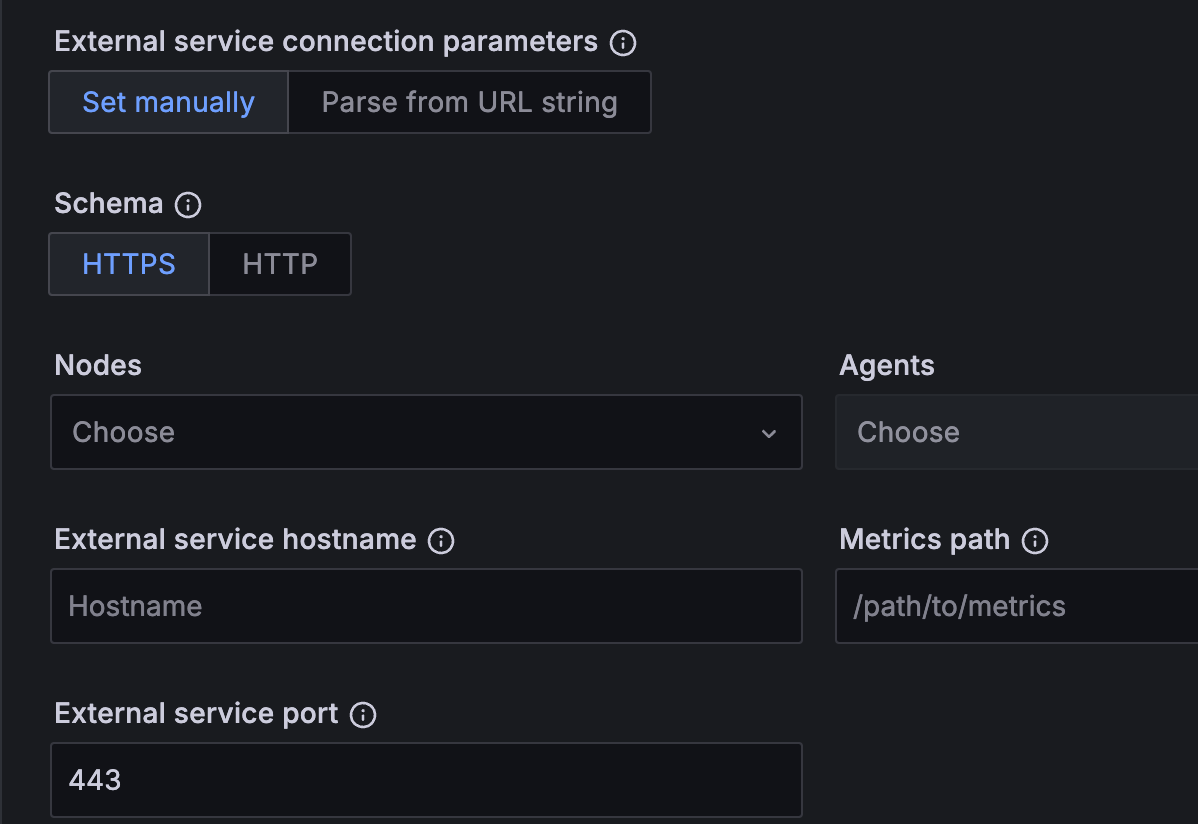
Task: Select the HTTPS schema option
Action: (x=129, y=263)
